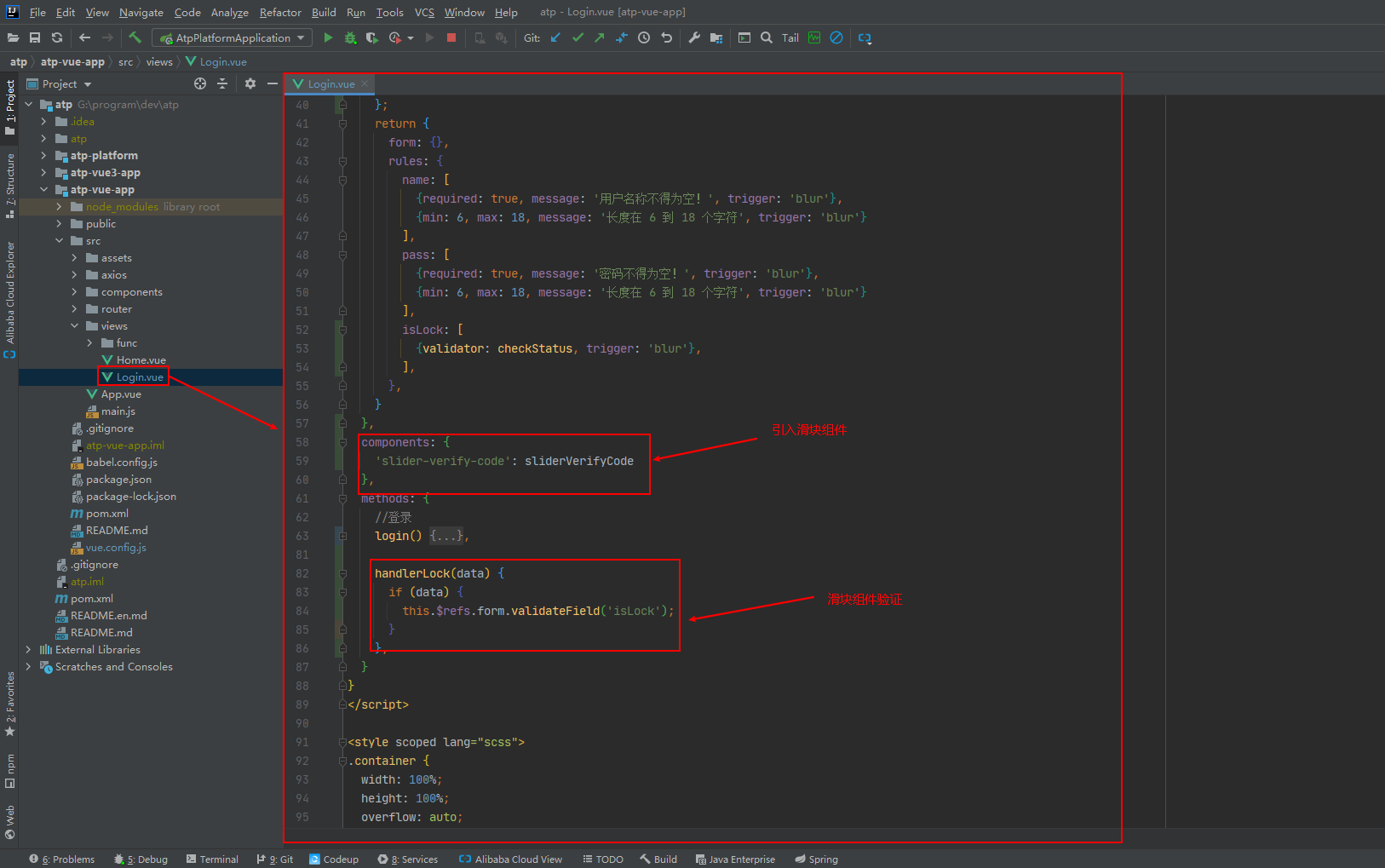The height and width of the screenshot is (868, 1385).
Task: Toggle the Alibaba Cloud Explorer side panel
Action: [x=9, y=300]
